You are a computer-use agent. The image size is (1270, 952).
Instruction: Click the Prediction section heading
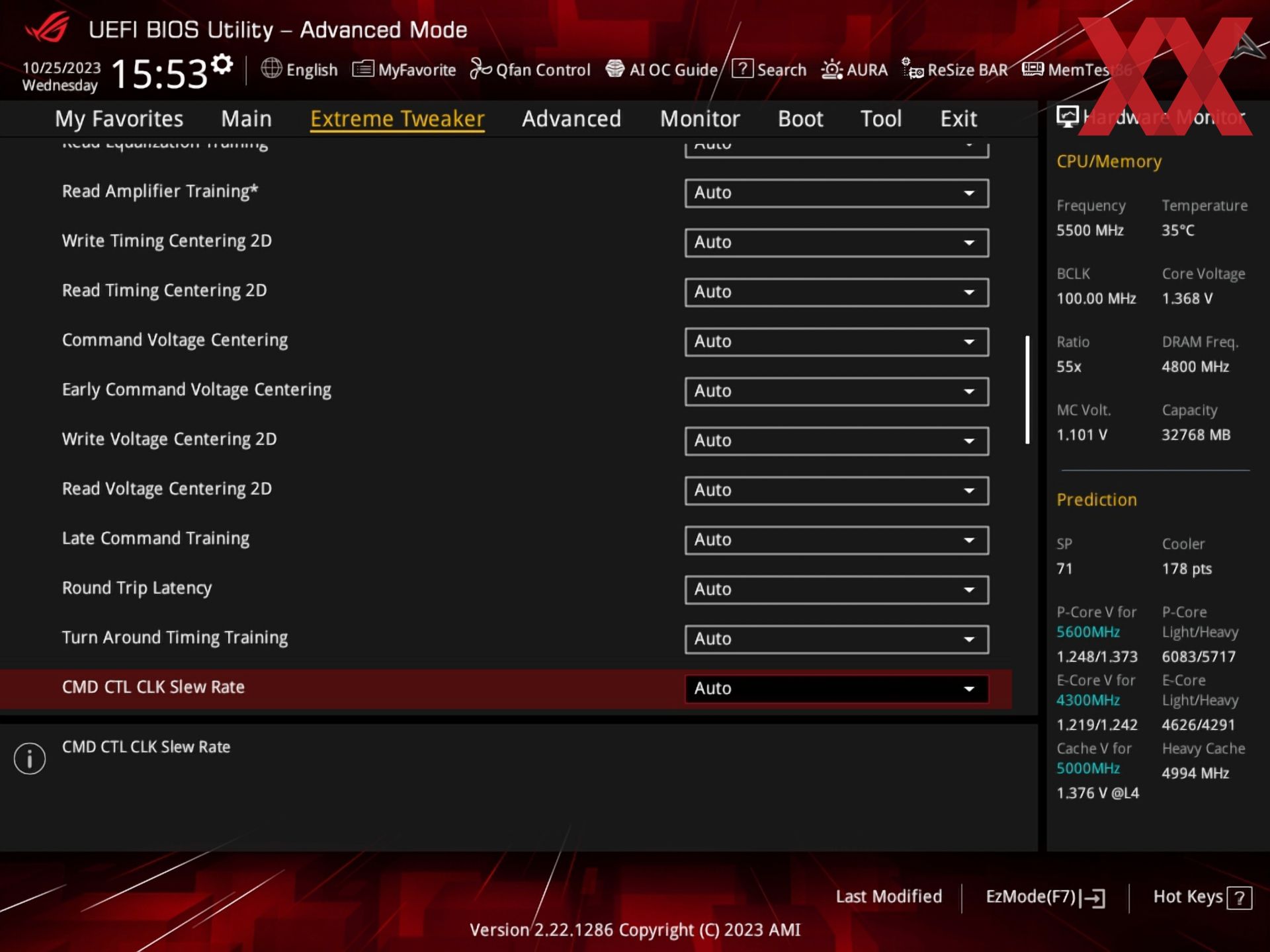(1097, 500)
